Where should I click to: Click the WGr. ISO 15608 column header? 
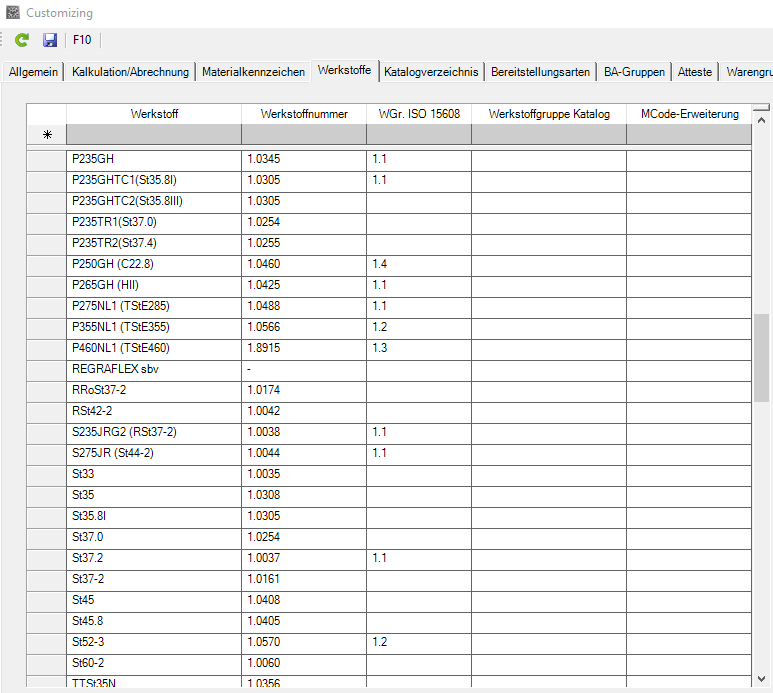click(x=419, y=114)
